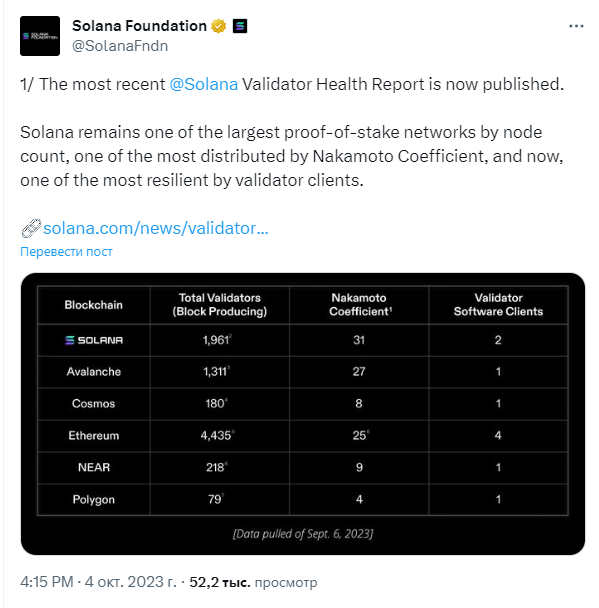
Task: Open the @SolanaFndn handle link
Action: [x=120, y=46]
